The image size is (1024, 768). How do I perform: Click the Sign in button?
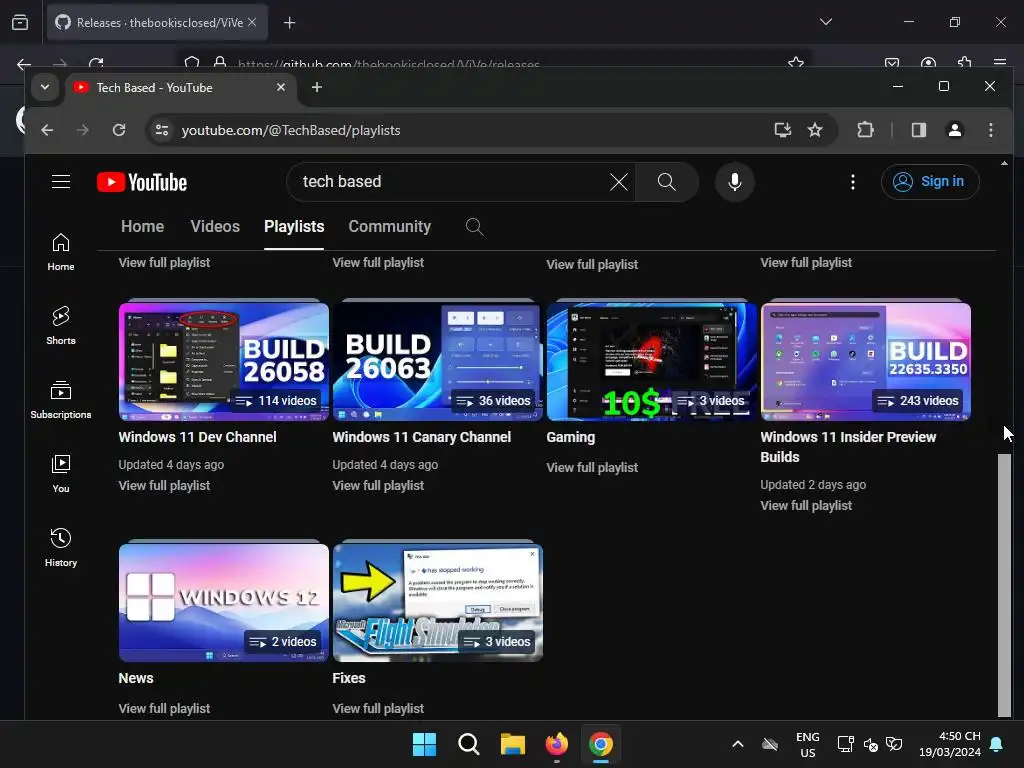[929, 182]
